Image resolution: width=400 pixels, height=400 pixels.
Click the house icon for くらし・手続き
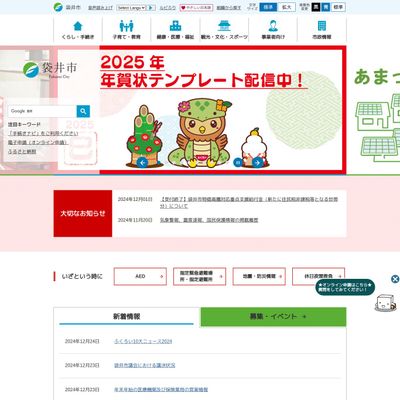[78, 26]
